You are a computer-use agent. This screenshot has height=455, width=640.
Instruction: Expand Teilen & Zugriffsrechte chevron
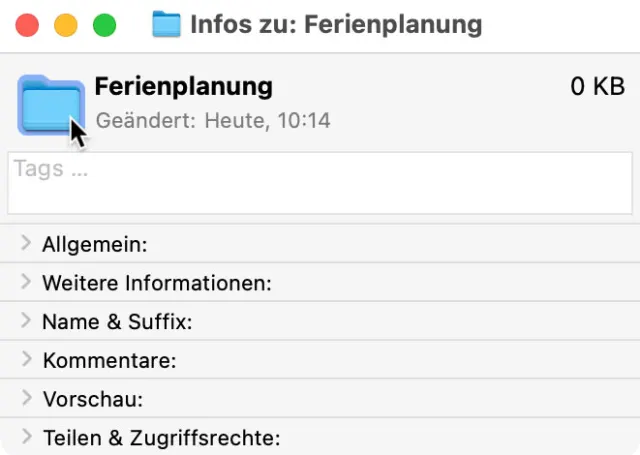(26, 437)
